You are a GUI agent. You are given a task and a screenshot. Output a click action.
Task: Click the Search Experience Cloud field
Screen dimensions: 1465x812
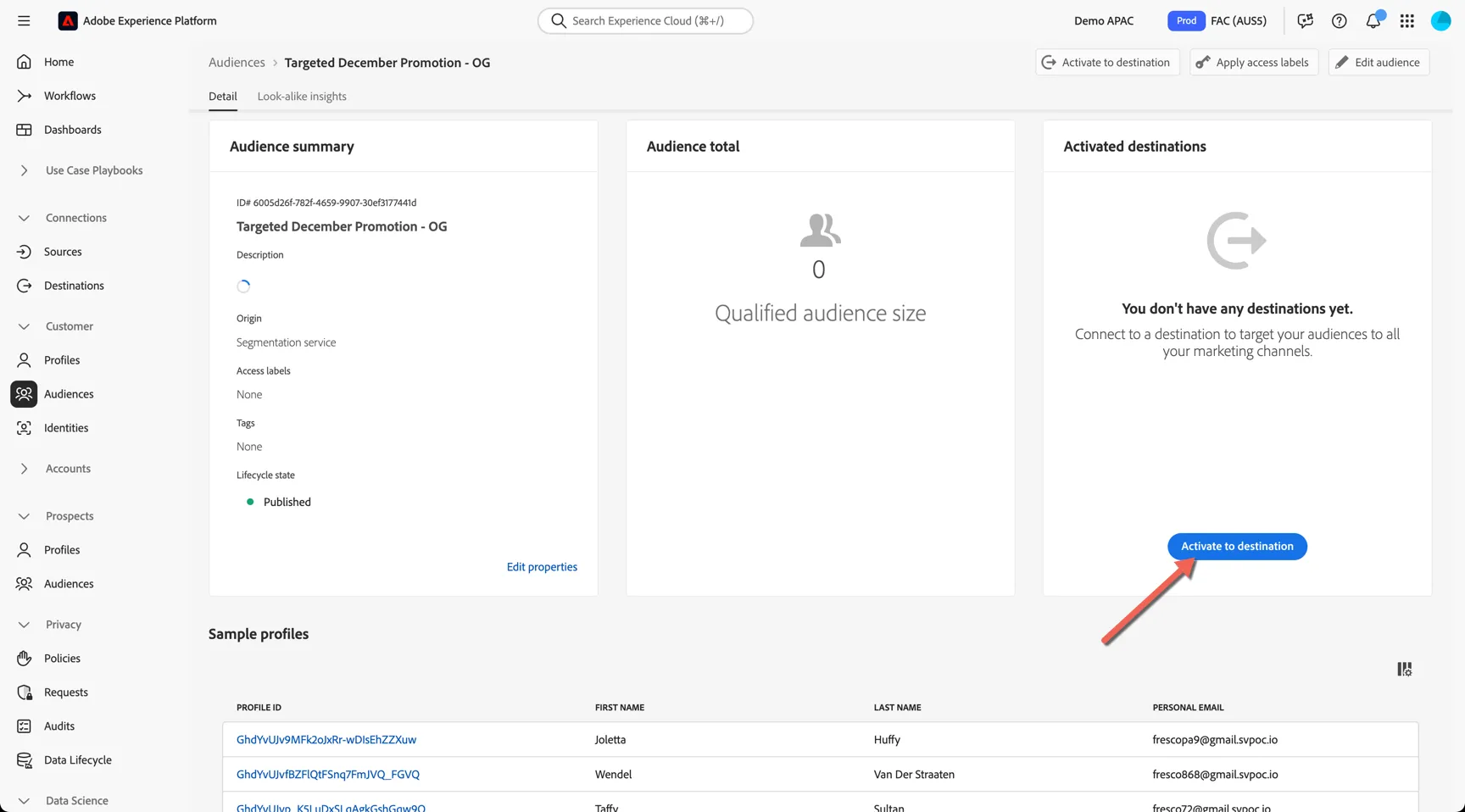(645, 20)
